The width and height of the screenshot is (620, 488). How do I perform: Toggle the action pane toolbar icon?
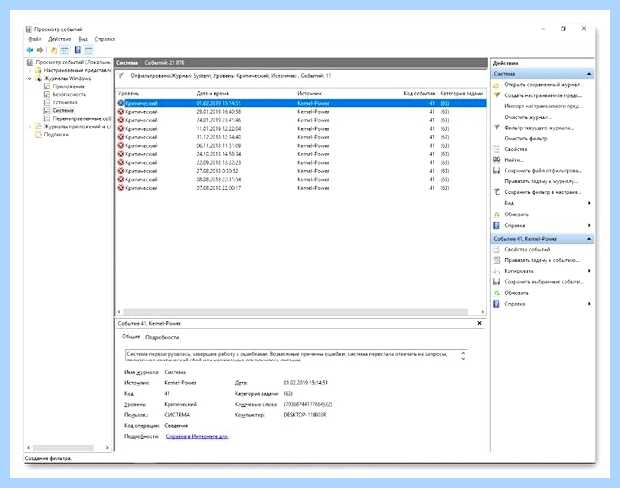click(89, 50)
